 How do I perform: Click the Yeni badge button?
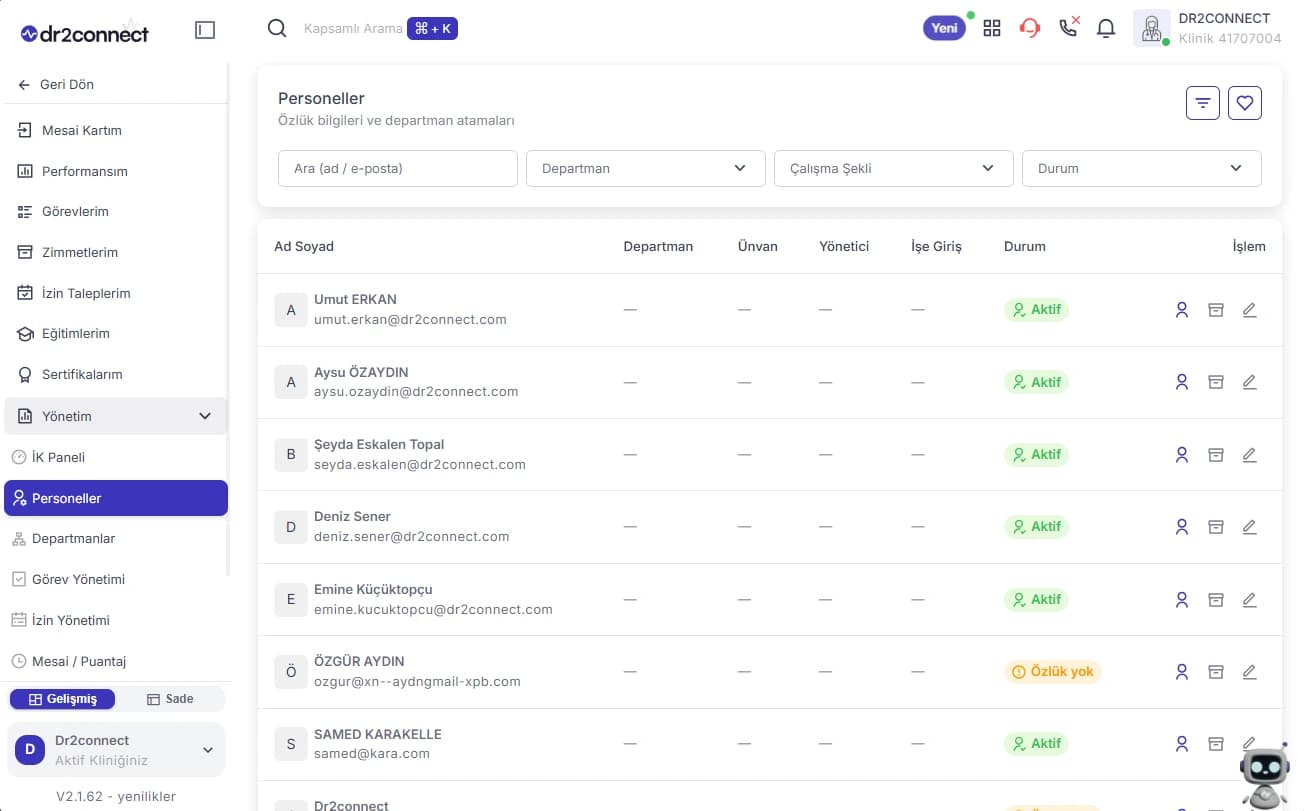944,28
